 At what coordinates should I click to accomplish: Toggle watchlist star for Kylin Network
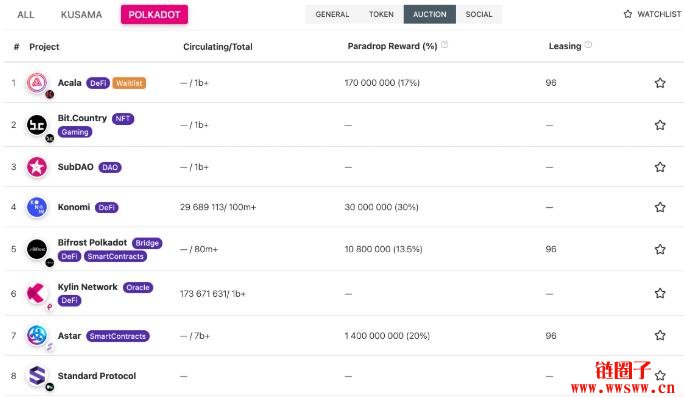(x=660, y=293)
